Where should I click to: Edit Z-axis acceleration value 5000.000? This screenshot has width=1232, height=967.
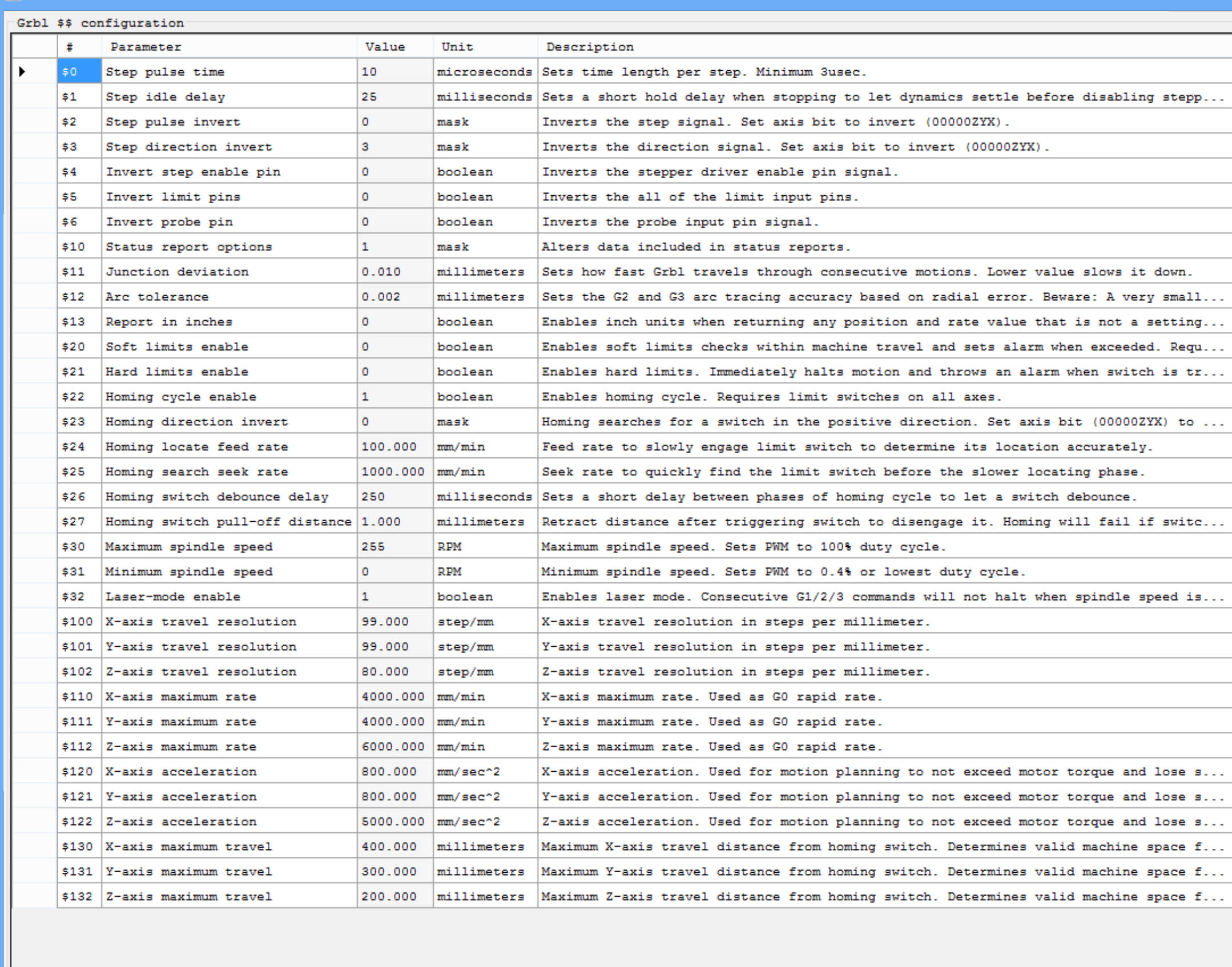(395, 822)
